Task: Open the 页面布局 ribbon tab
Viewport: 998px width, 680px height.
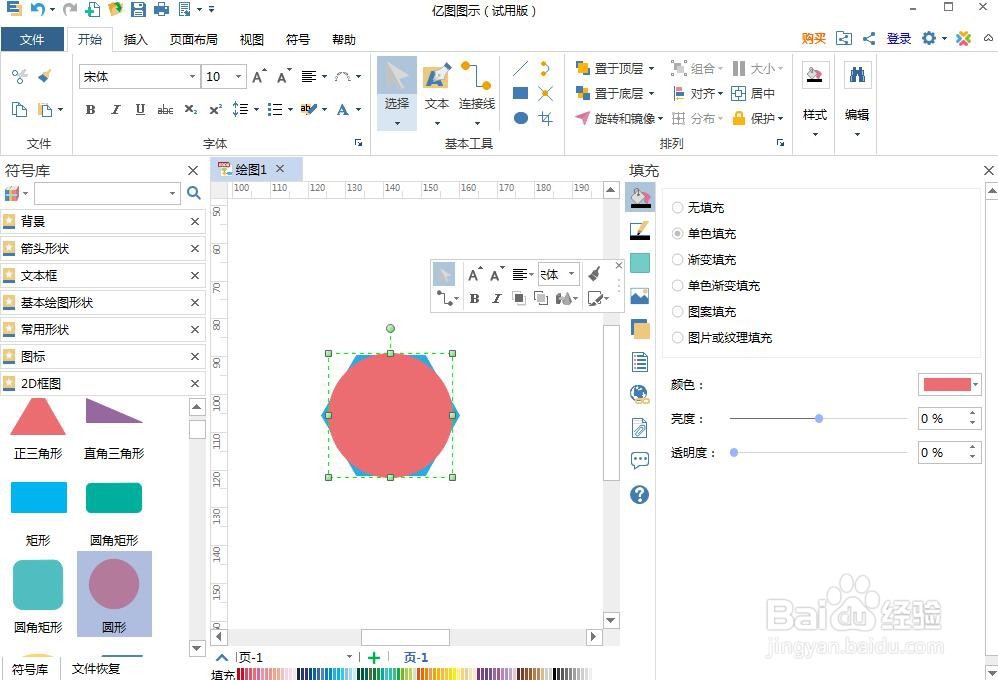Action: click(x=194, y=39)
